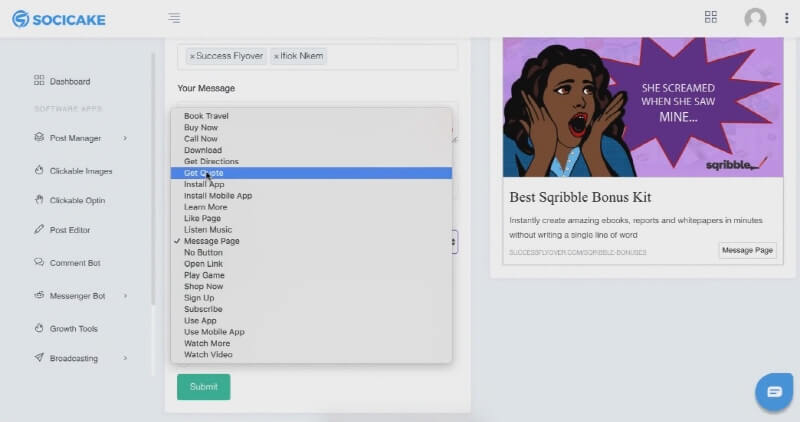Click the Post Editor pencil icon

point(39,229)
